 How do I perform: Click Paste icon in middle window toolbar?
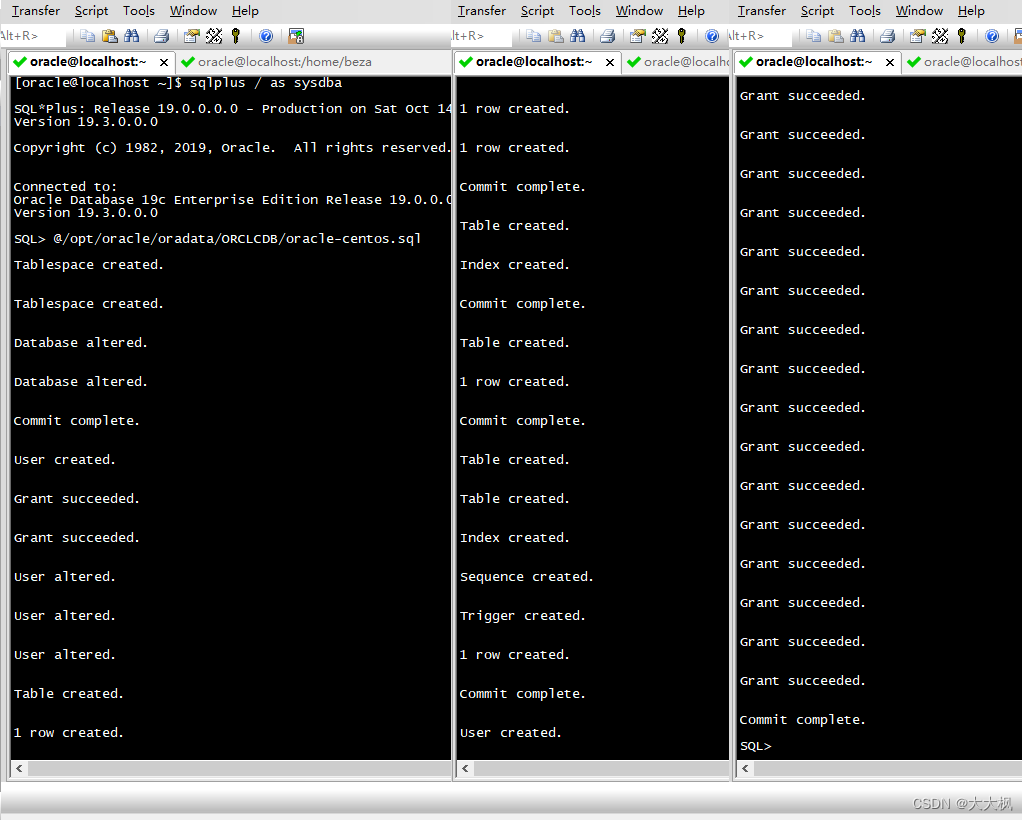tap(555, 36)
